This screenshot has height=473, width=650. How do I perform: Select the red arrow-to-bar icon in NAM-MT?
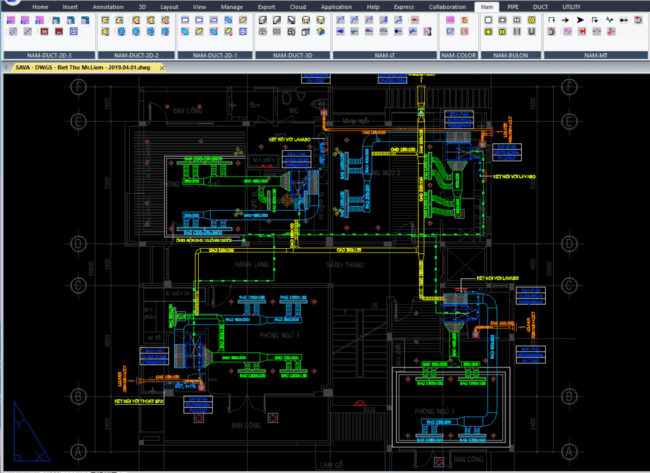point(582,32)
